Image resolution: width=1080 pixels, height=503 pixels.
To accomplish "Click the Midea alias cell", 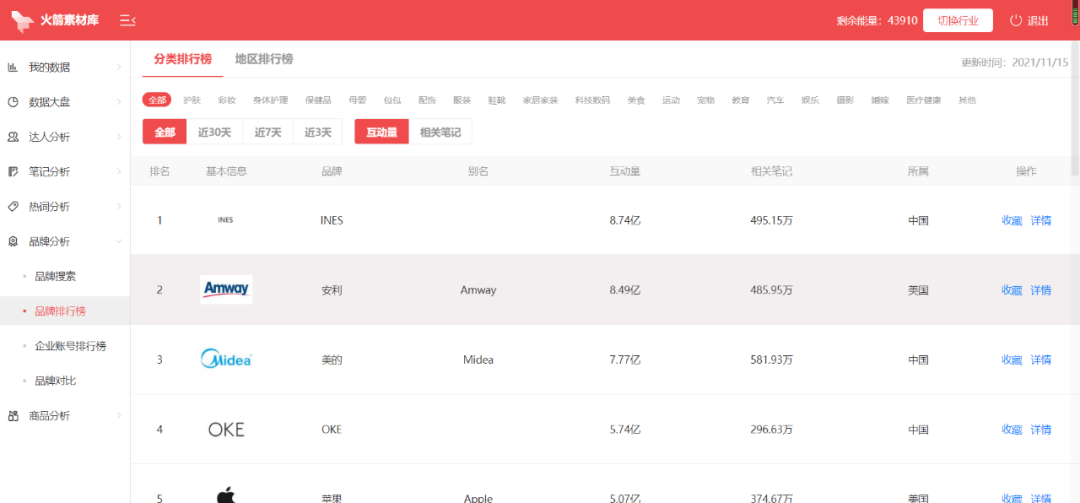I will (x=478, y=360).
